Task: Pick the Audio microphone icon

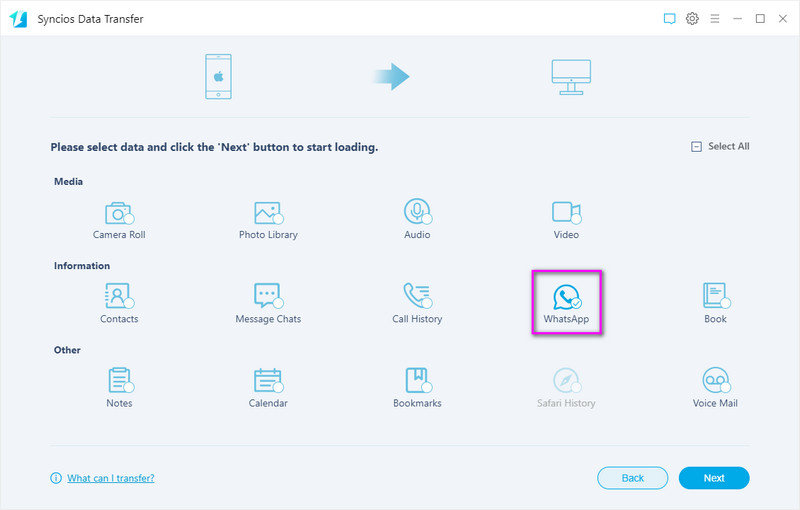Action: [418, 212]
